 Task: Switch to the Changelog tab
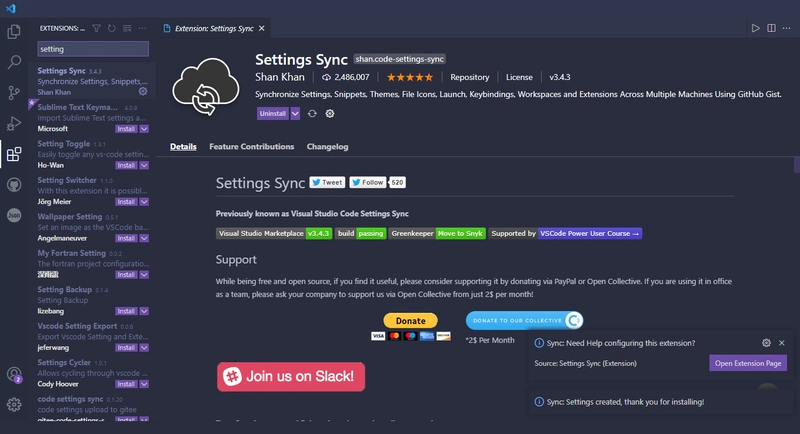(x=328, y=146)
